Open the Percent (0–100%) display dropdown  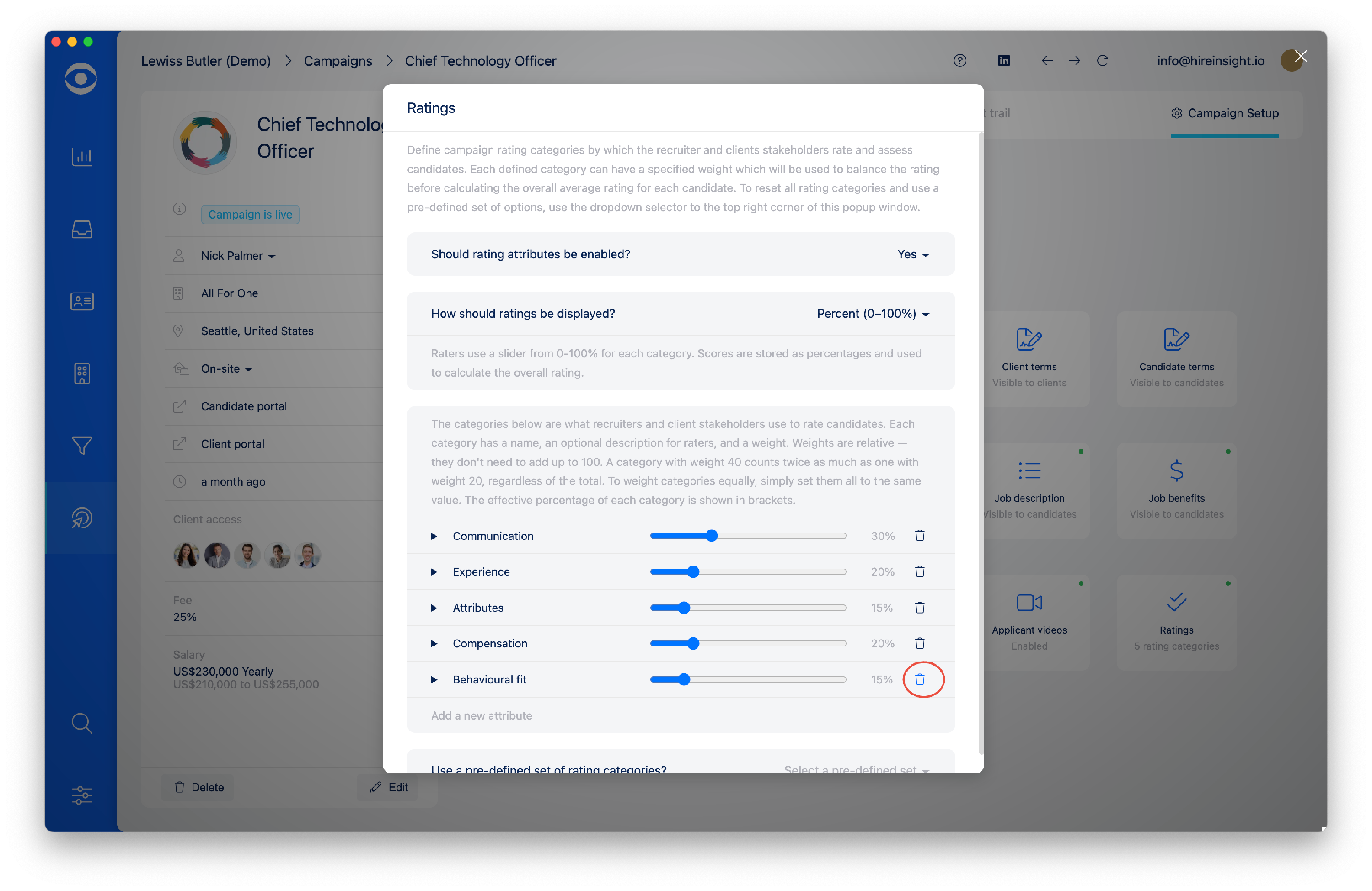coord(873,314)
